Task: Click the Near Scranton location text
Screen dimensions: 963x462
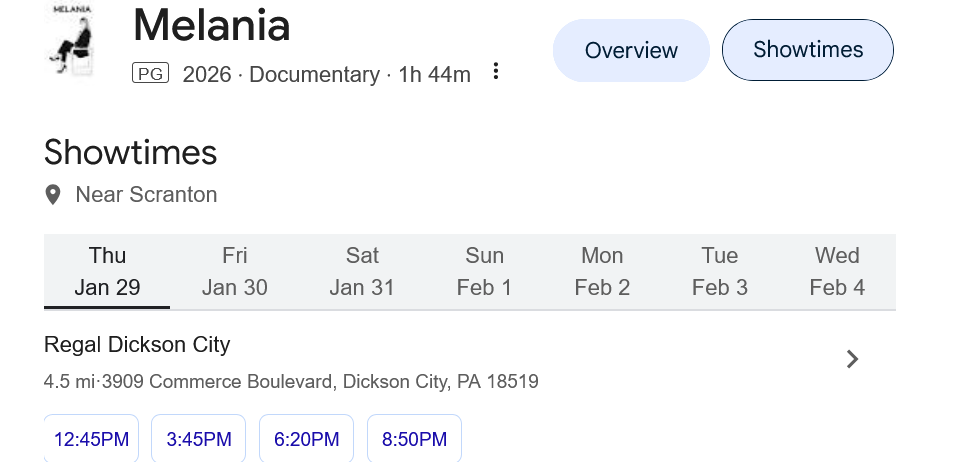Action: [146, 195]
